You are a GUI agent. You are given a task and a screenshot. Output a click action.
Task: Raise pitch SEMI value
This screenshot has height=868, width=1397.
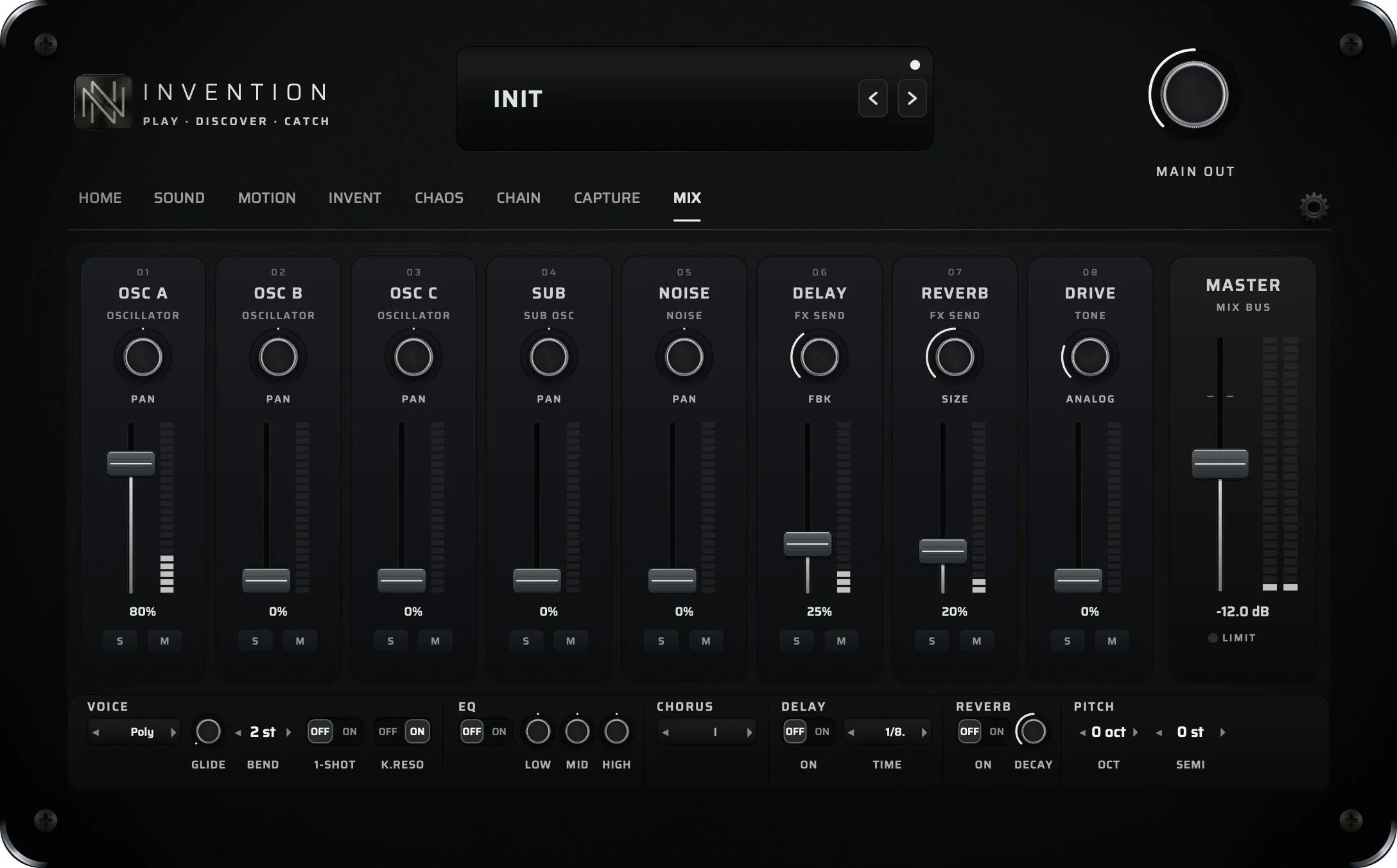[1222, 733]
